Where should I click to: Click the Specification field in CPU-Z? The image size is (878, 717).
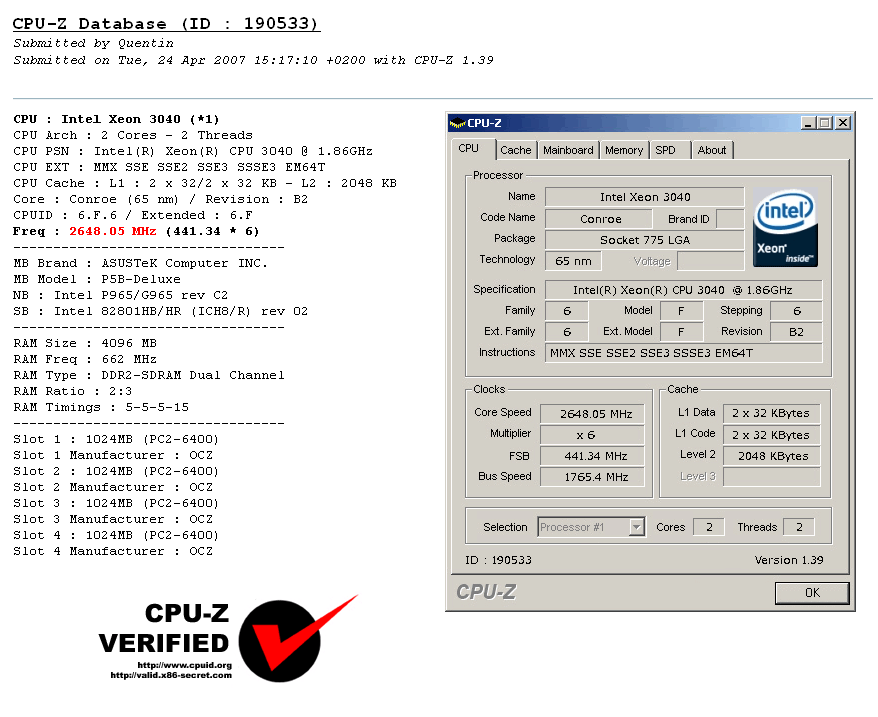pos(684,290)
